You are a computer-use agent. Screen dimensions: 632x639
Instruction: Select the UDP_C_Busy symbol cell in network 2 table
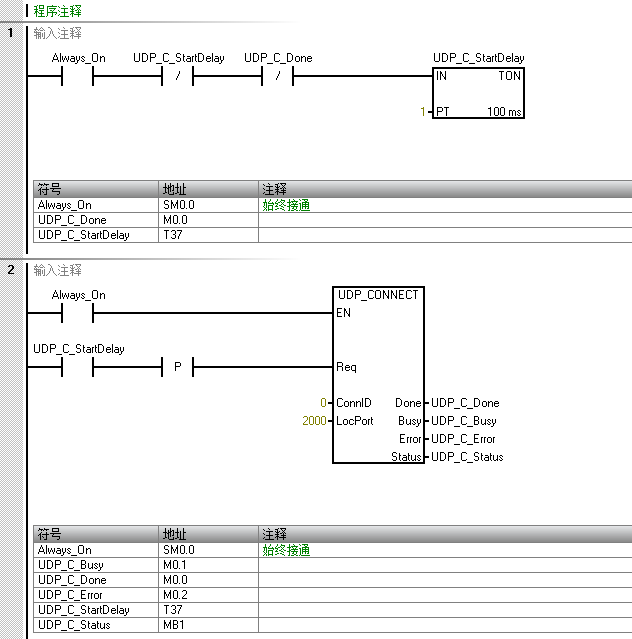click(x=96, y=565)
